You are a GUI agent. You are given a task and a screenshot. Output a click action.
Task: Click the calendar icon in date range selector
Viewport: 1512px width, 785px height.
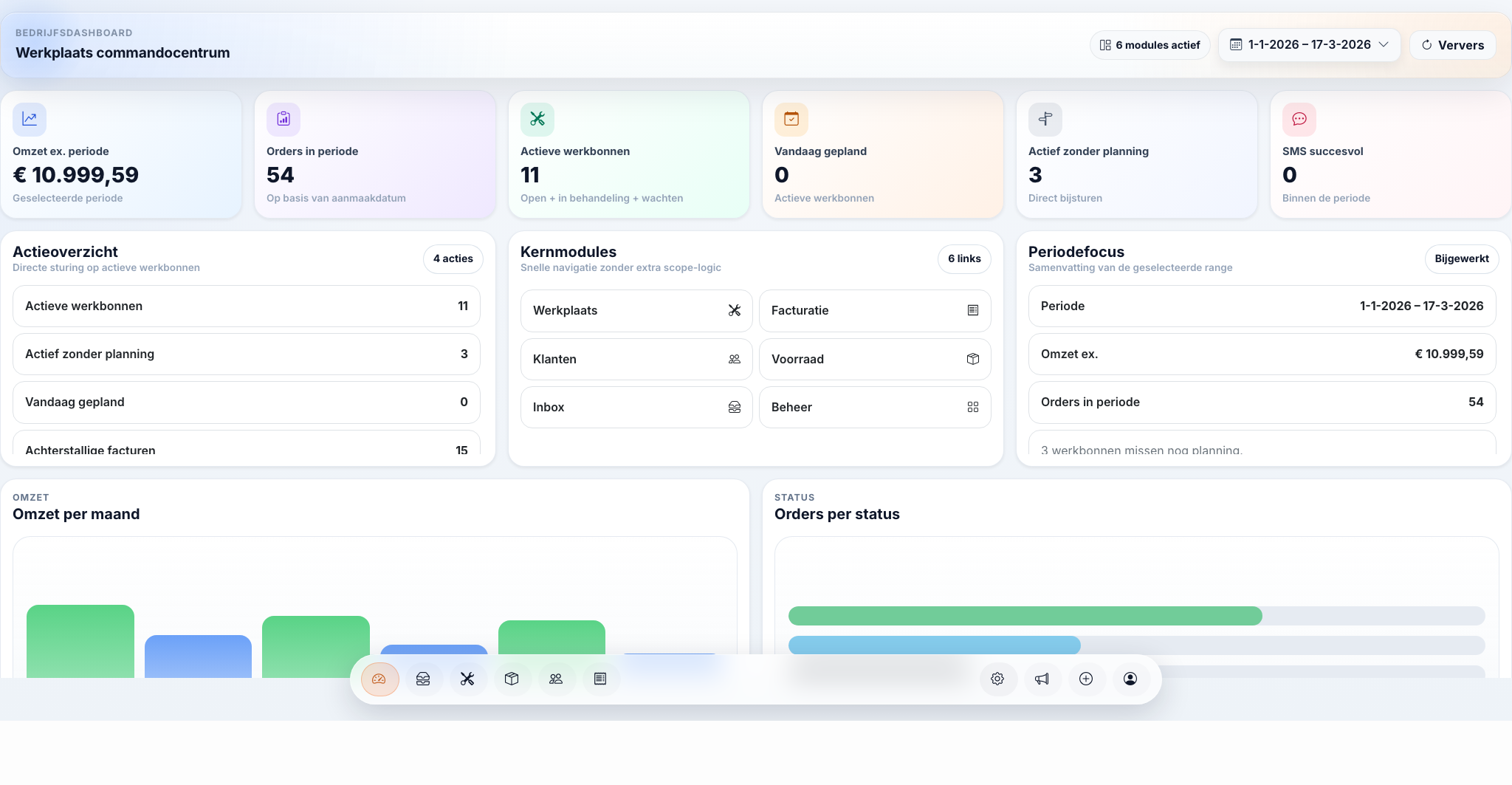[x=1236, y=45]
